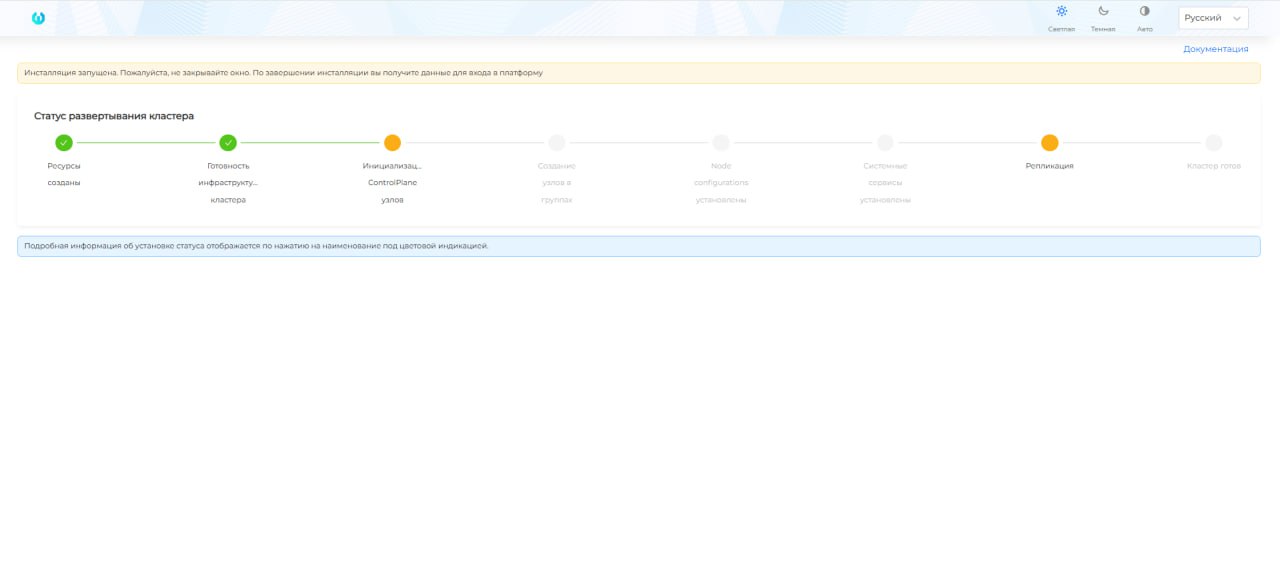Open details for the Ресурсы созданы label
The width and height of the screenshot is (1280, 564).
64,174
